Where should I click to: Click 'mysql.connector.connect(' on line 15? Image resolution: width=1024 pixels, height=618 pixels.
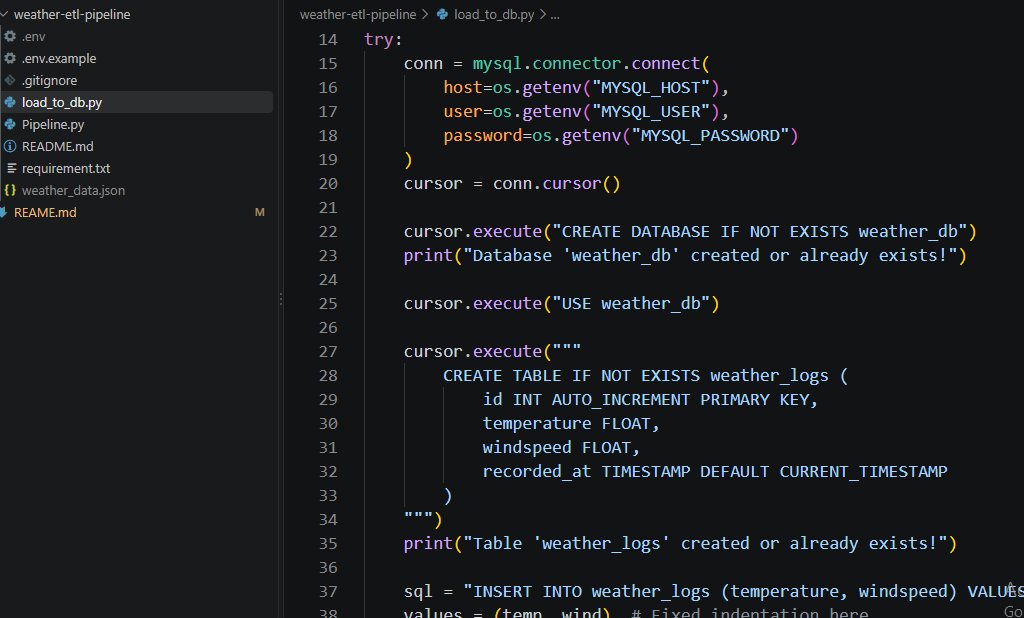pyautogui.click(x=591, y=63)
